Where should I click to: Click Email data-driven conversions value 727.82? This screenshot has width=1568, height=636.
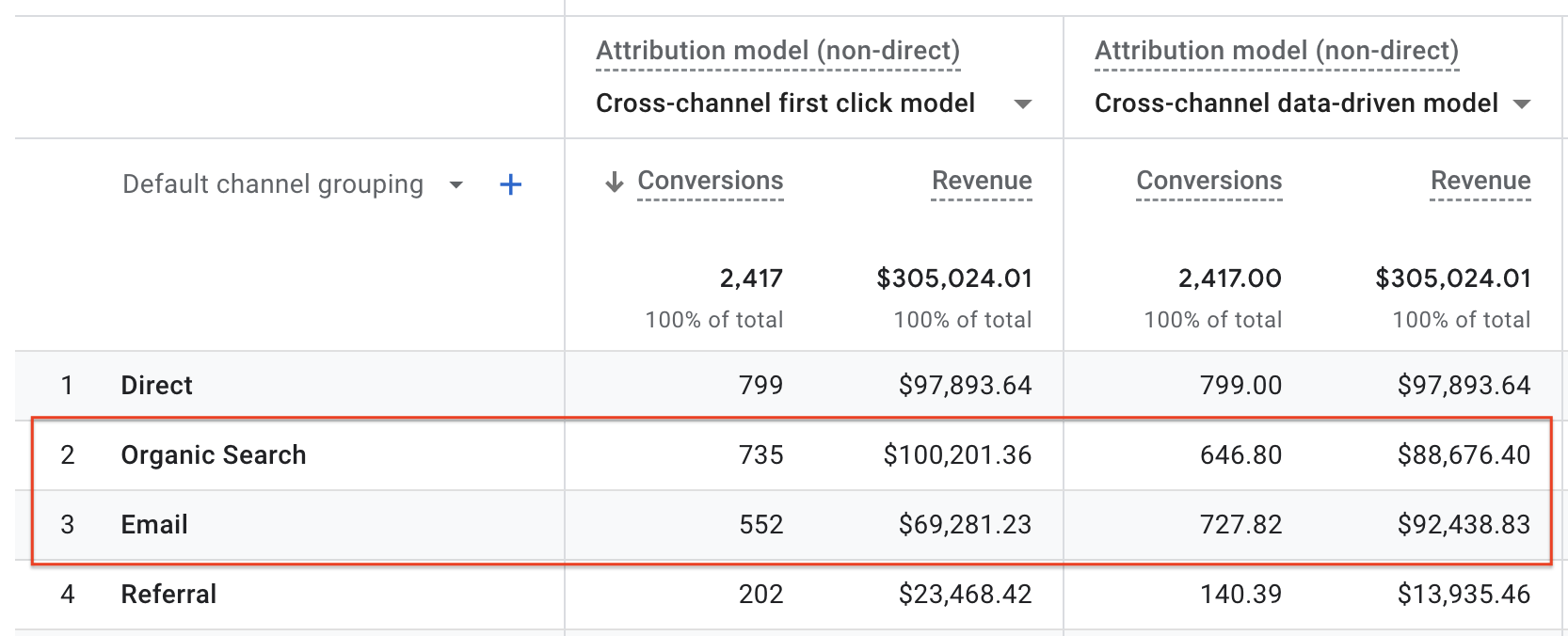coord(1240,525)
